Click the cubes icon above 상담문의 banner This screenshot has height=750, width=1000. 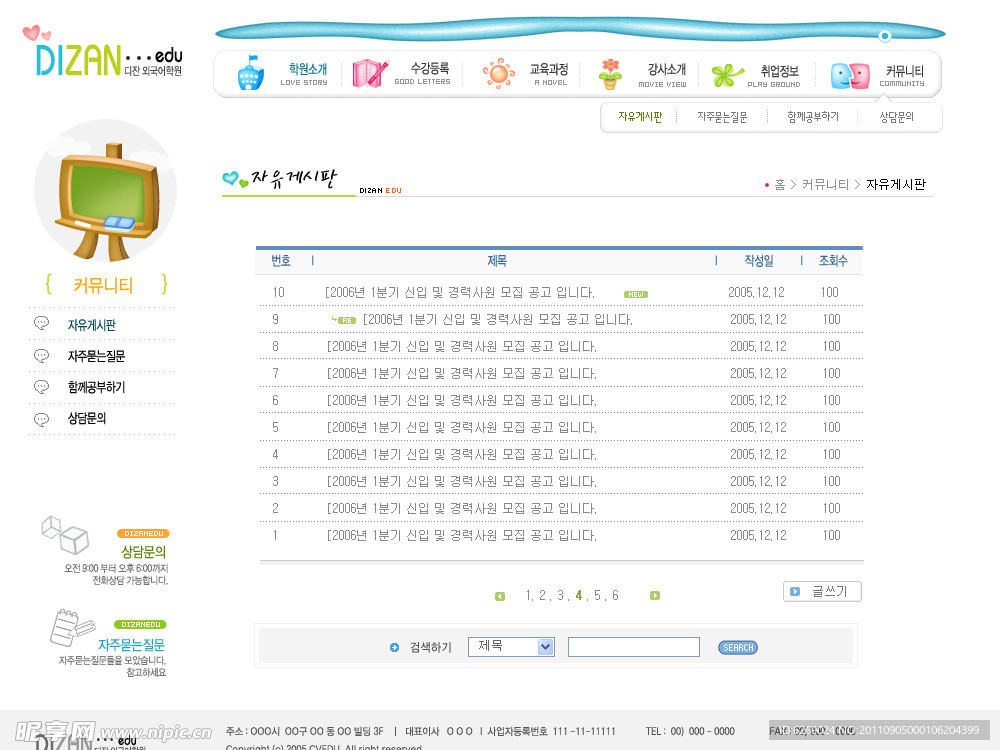click(x=65, y=535)
